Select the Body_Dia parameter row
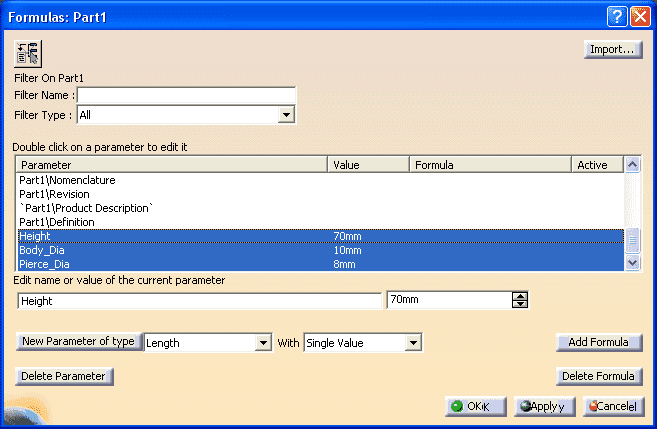Screen dimensions: 657x429 pyautogui.click(x=321, y=250)
